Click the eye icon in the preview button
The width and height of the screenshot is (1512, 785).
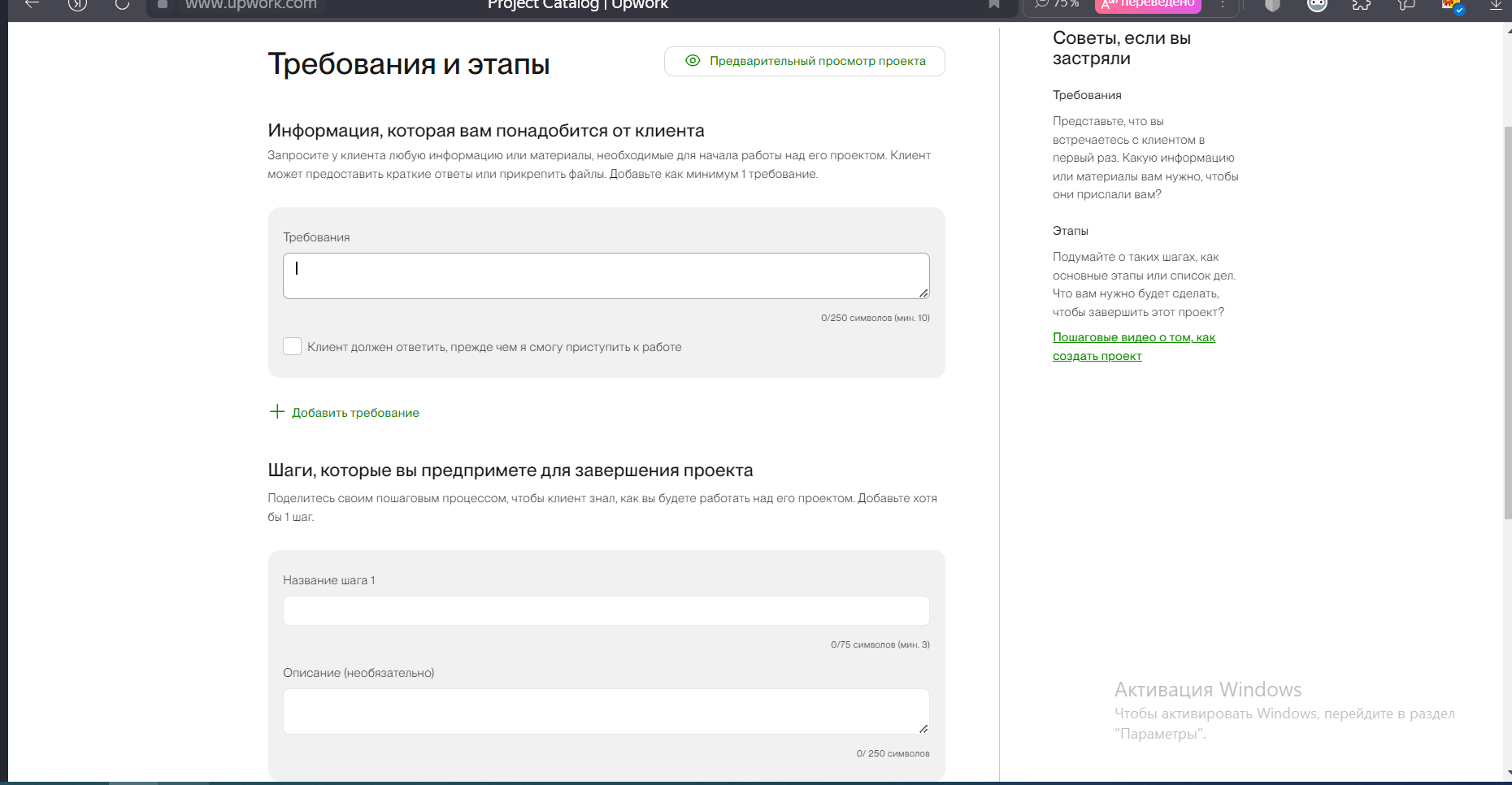(693, 61)
